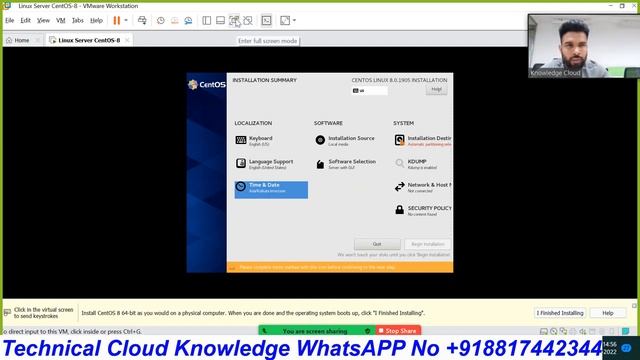Click I Finished Installing button
Image resolution: width=640 pixels, height=360 pixels.
coord(560,313)
